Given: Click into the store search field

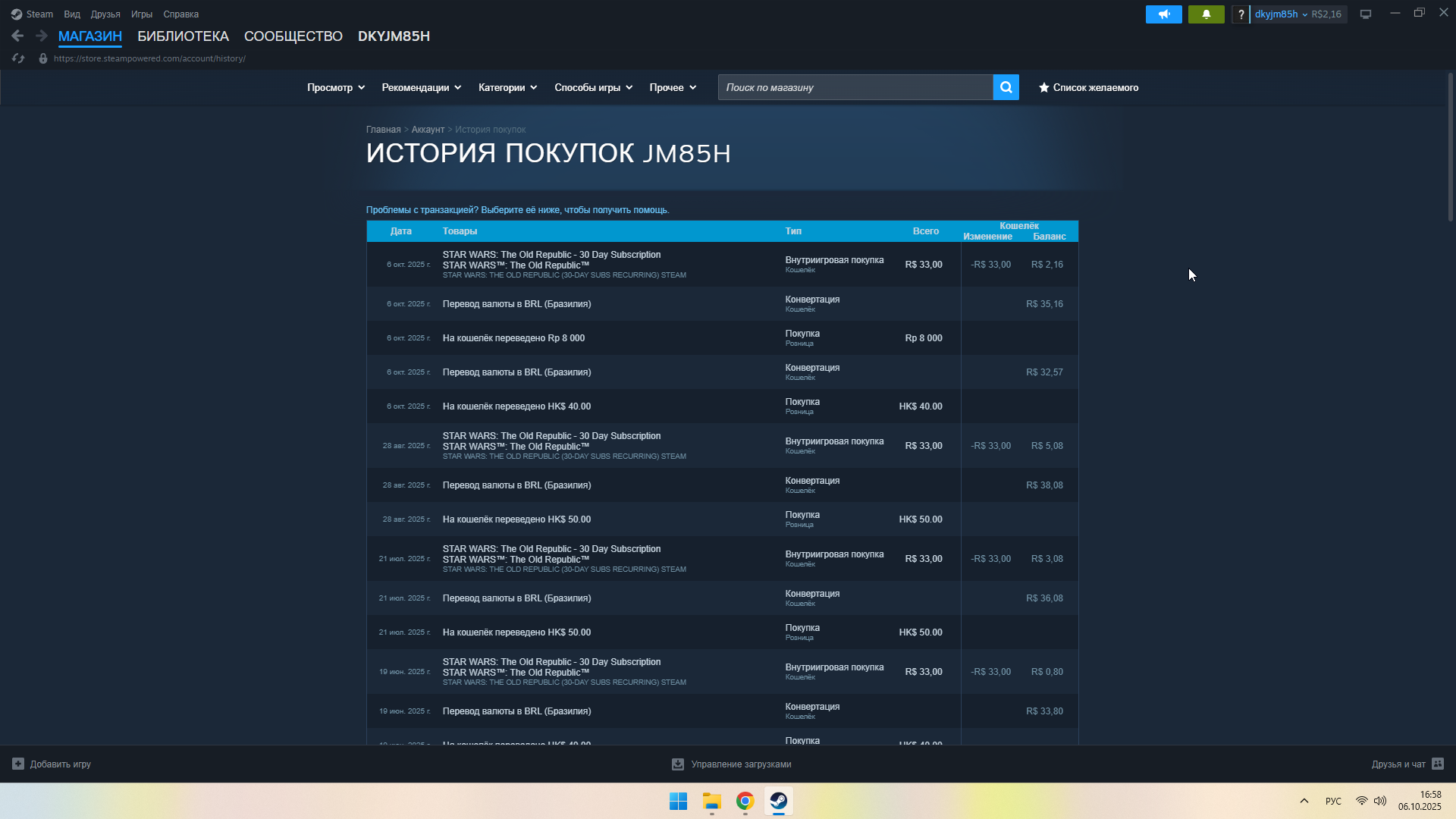Looking at the screenshot, I should [855, 87].
